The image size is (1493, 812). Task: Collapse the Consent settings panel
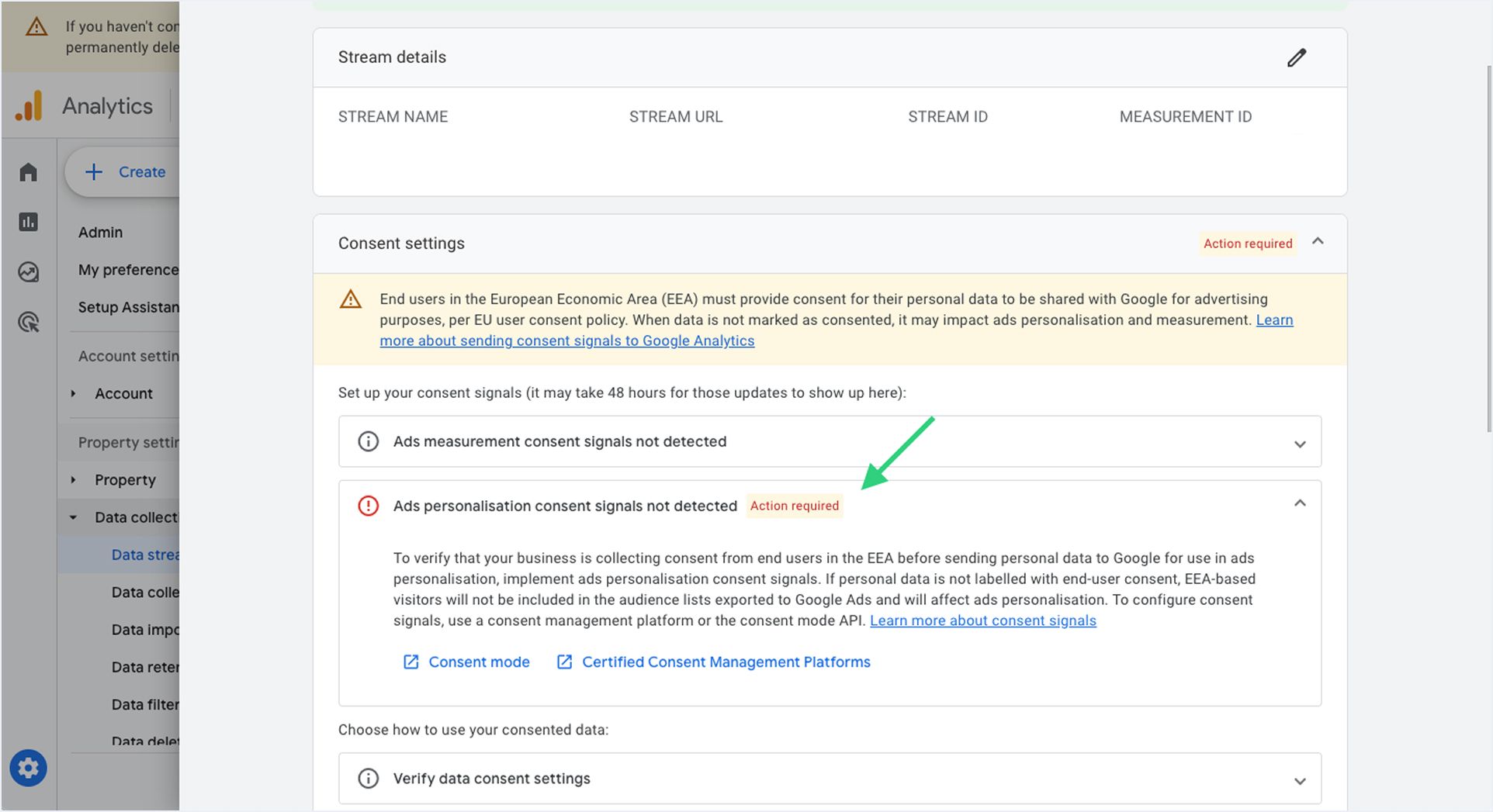coord(1318,241)
